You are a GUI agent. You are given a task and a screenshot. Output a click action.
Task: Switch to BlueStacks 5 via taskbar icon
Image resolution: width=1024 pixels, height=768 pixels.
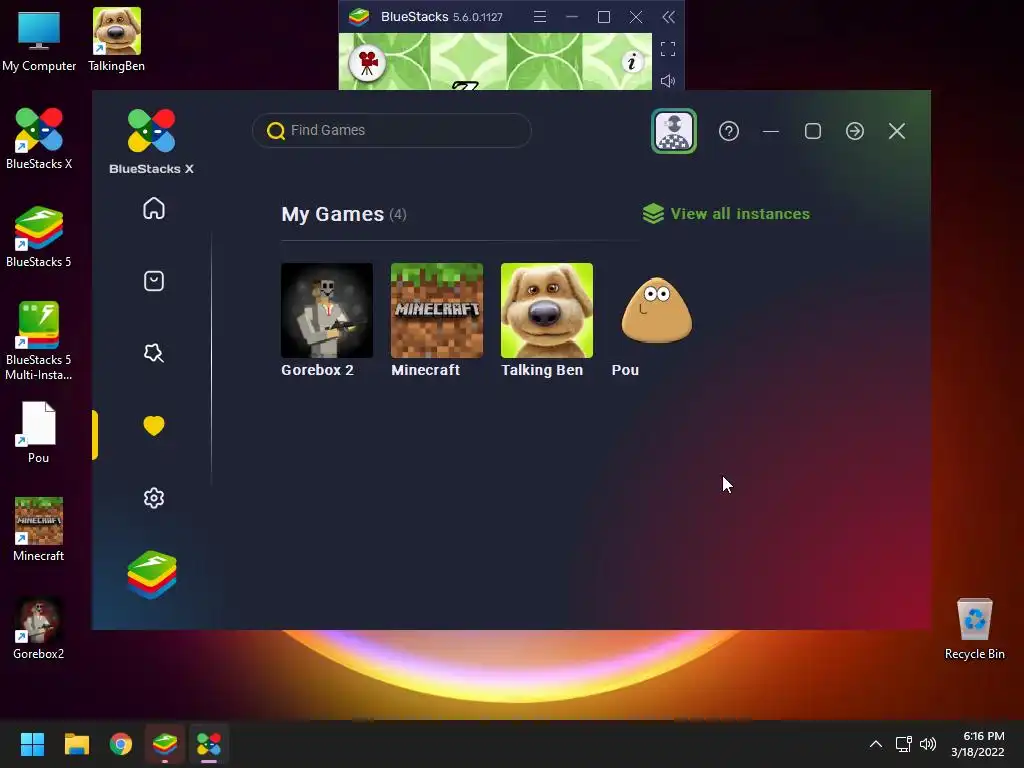coord(165,744)
